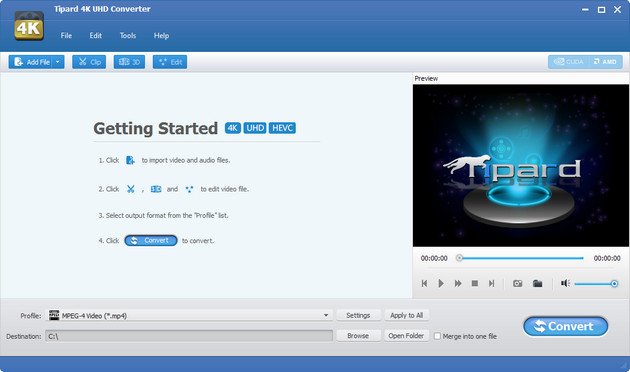630x372 pixels.
Task: Click 'Select output format' instruction text
Action: [x=164, y=215]
